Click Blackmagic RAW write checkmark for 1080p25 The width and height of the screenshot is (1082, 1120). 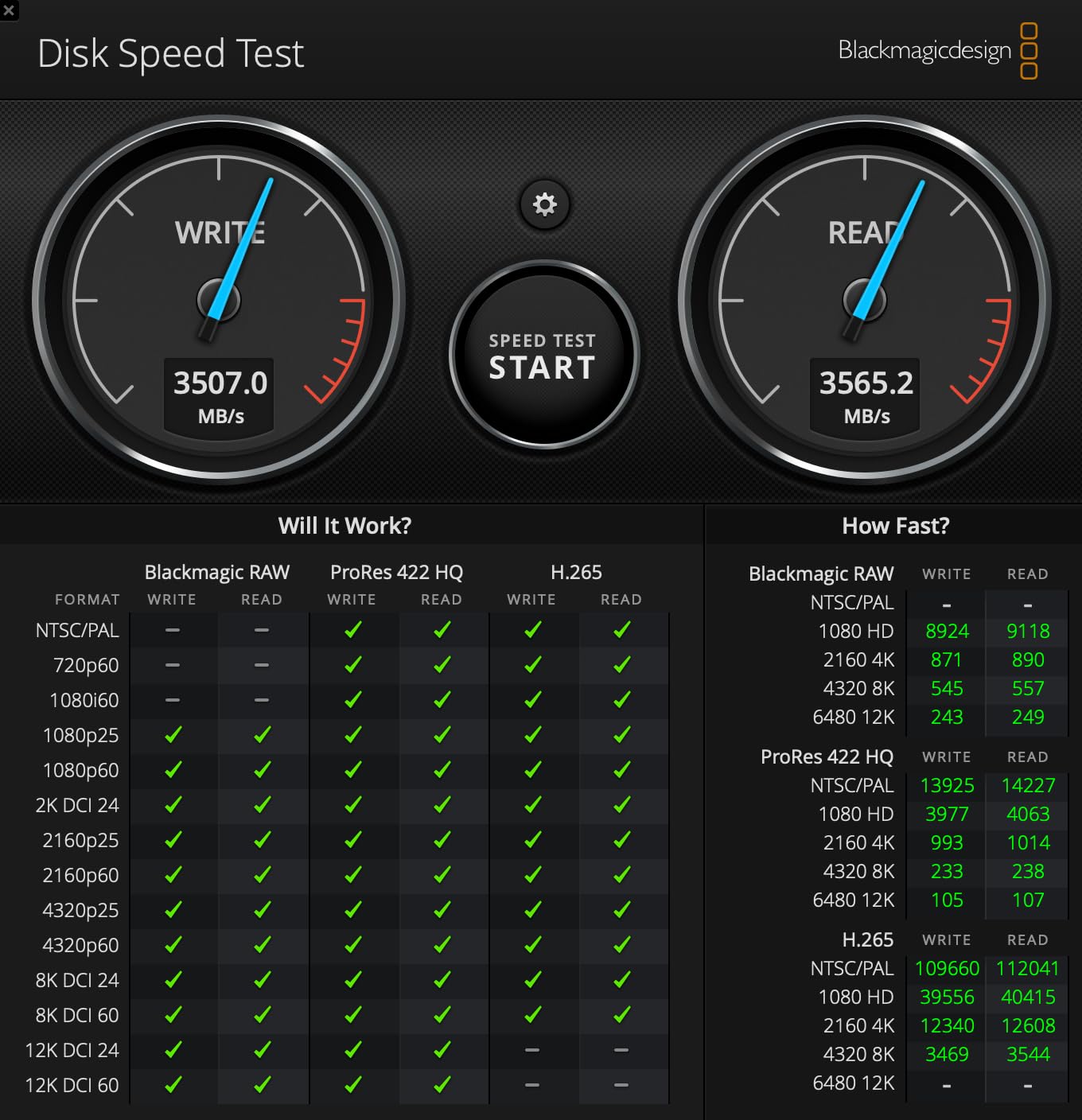(x=173, y=734)
